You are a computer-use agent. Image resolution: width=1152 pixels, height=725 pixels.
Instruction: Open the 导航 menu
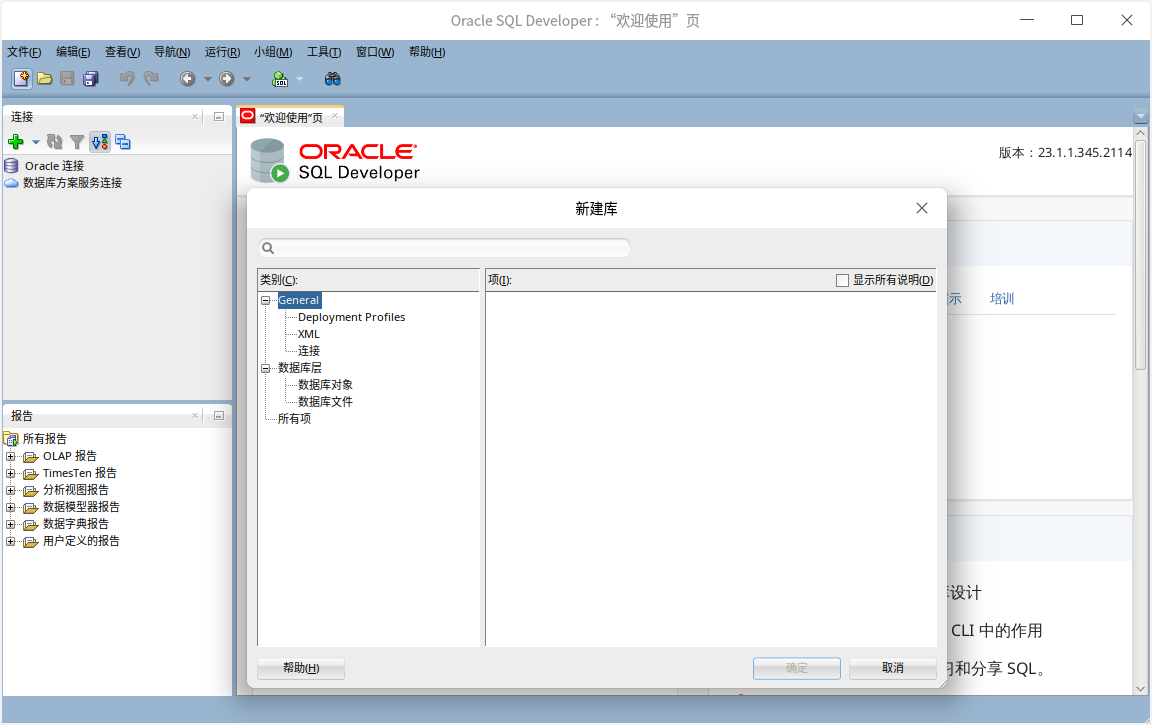click(172, 52)
